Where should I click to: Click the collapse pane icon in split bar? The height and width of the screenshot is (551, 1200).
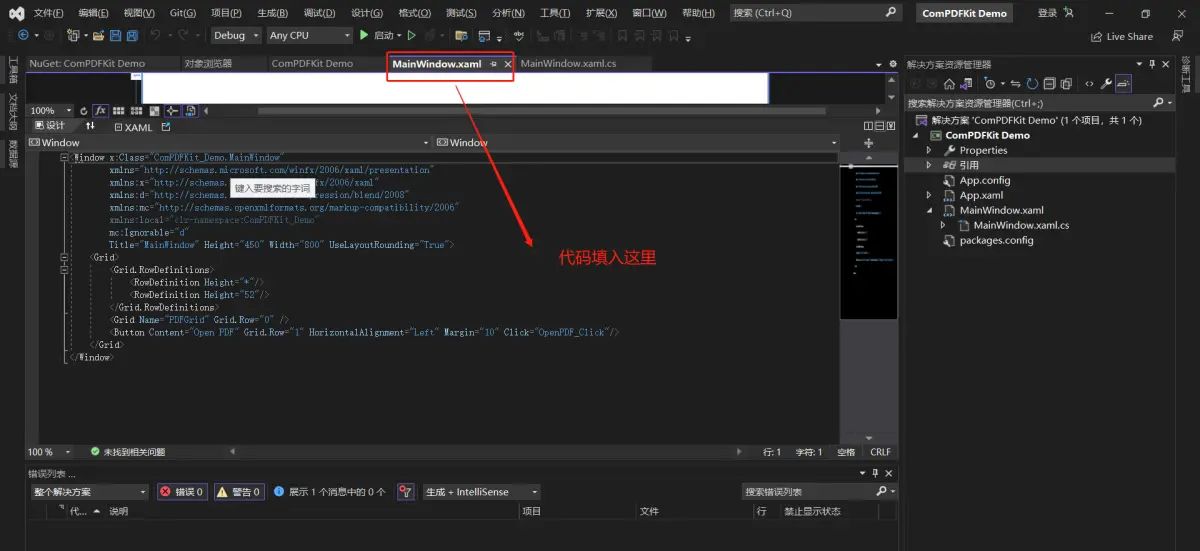tap(892, 126)
